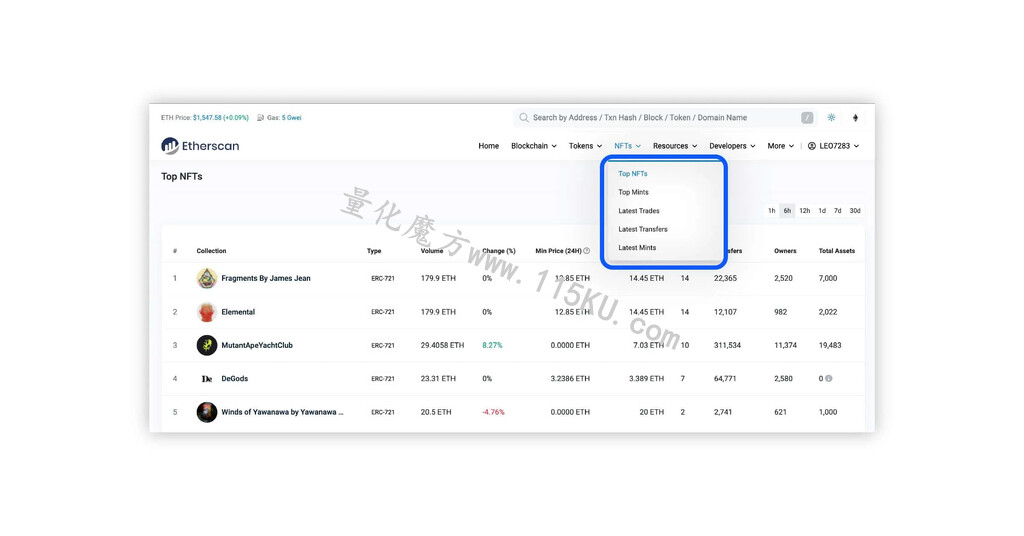Switch timeframe to 30d

[x=855, y=211]
